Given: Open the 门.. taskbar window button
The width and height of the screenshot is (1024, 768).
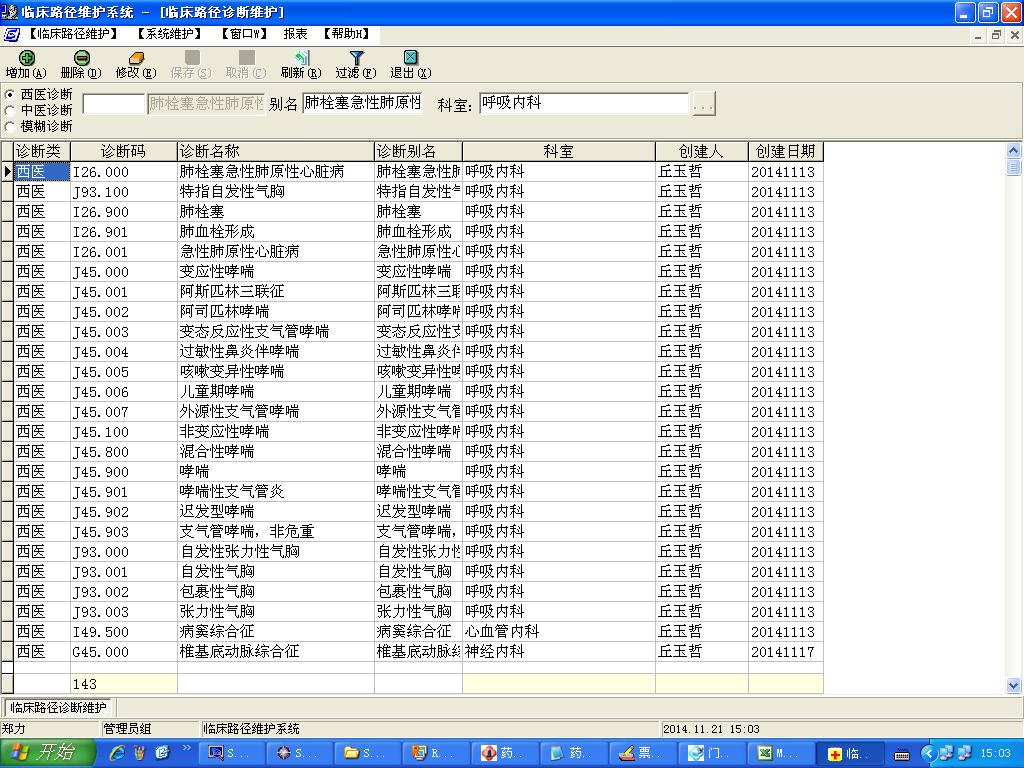Looking at the screenshot, I should pos(712,754).
